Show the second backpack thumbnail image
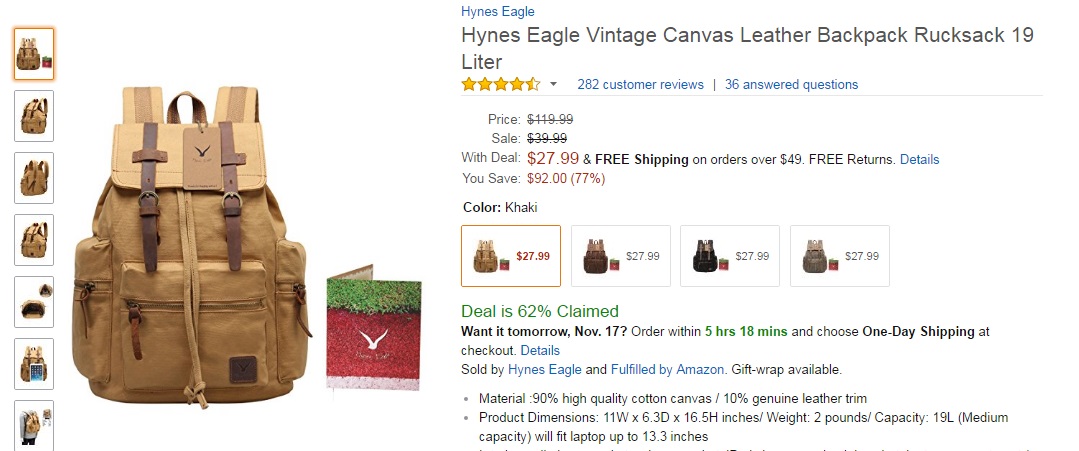Viewport: 1079px width, 451px height. click(34, 116)
